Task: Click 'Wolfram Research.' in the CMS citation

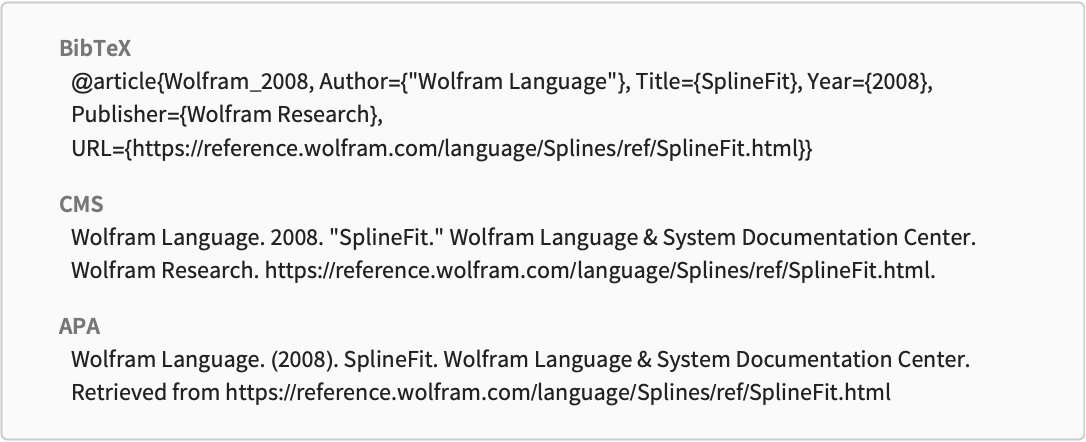Action: [x=163, y=270]
